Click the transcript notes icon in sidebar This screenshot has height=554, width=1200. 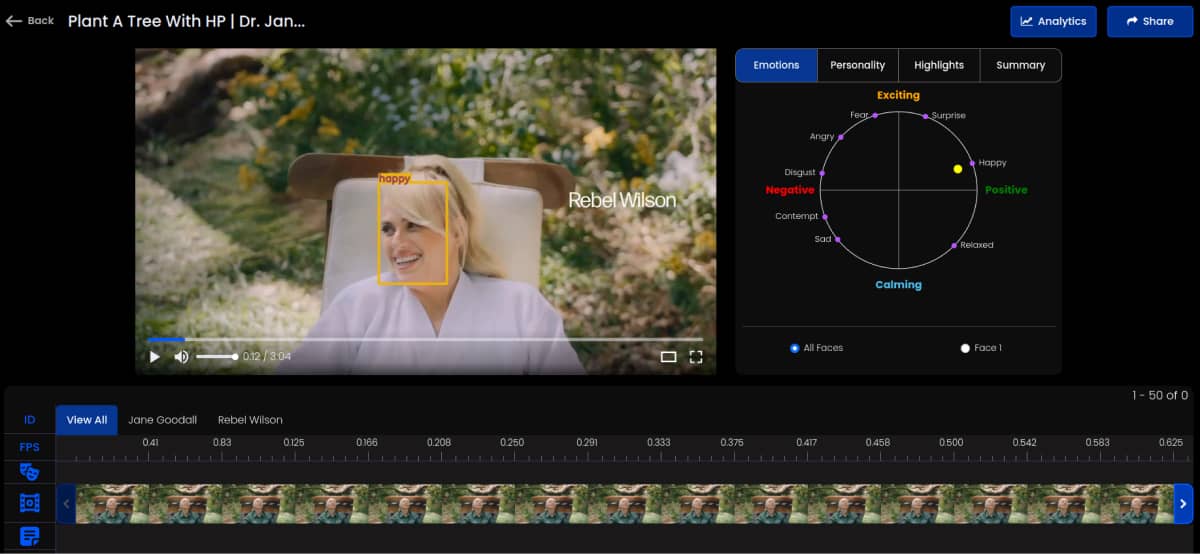(x=29, y=536)
